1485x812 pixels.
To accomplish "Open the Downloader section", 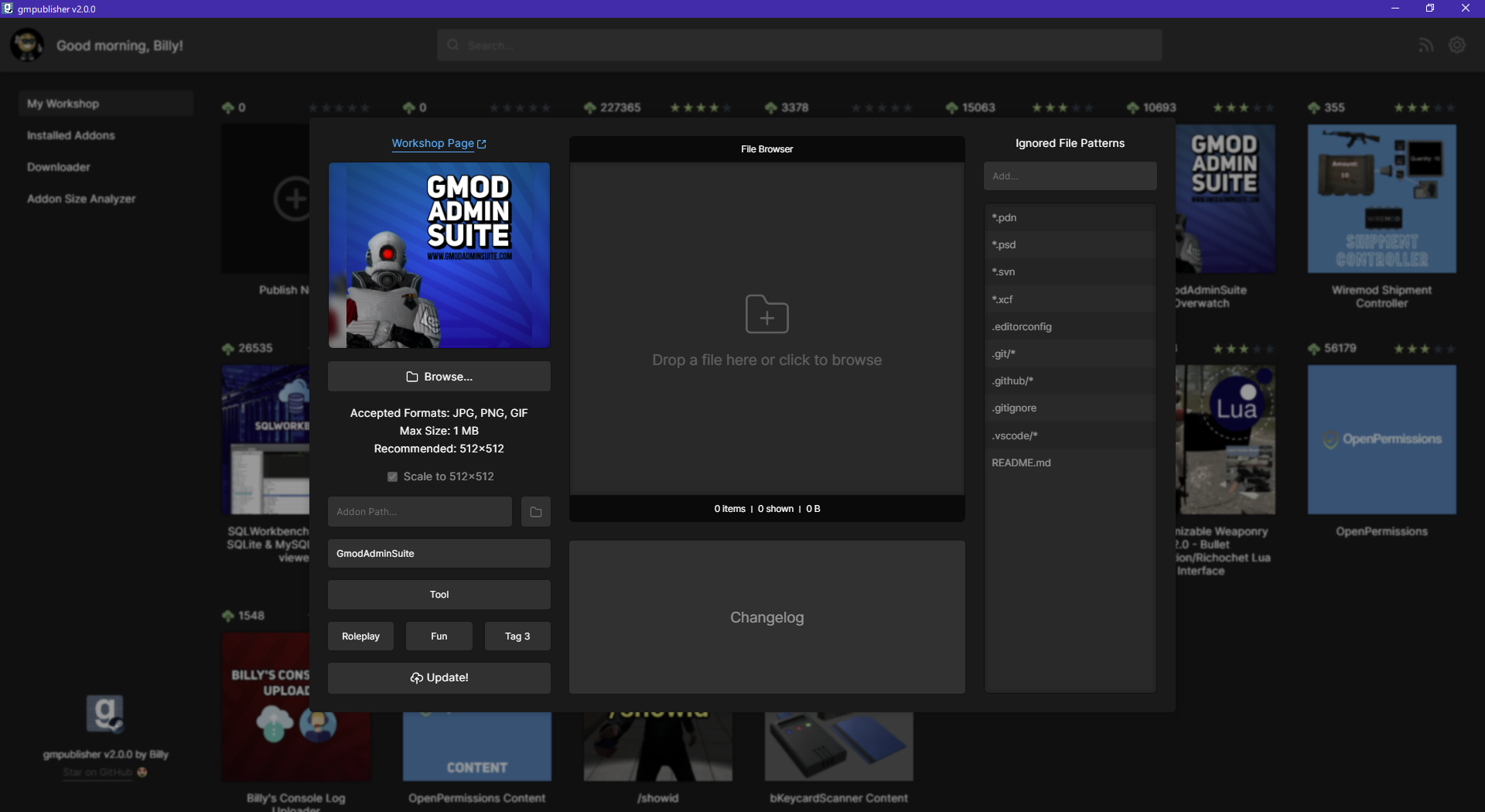I will pyautogui.click(x=57, y=166).
